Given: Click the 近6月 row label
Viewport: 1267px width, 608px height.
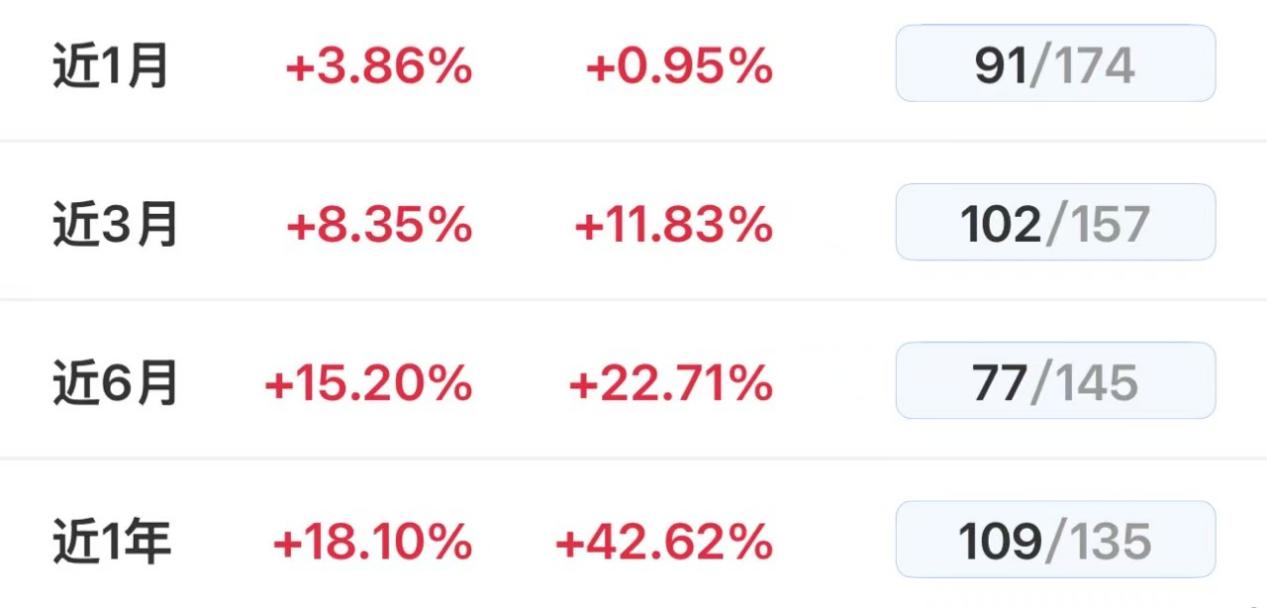Looking at the screenshot, I should tap(115, 384).
